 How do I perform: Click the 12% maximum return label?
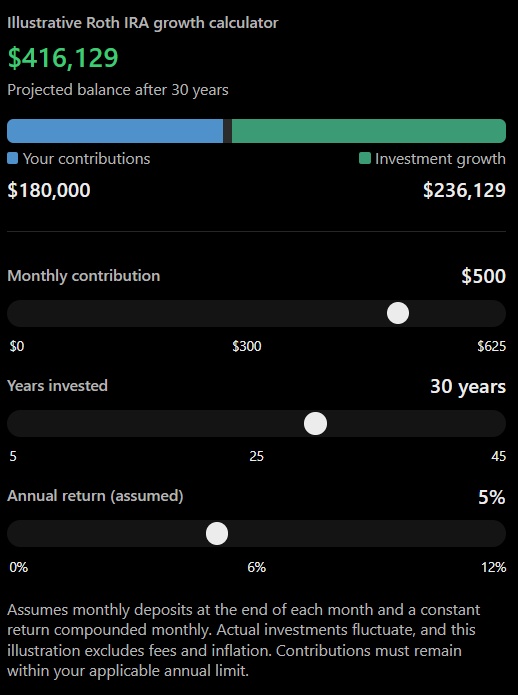(x=494, y=567)
